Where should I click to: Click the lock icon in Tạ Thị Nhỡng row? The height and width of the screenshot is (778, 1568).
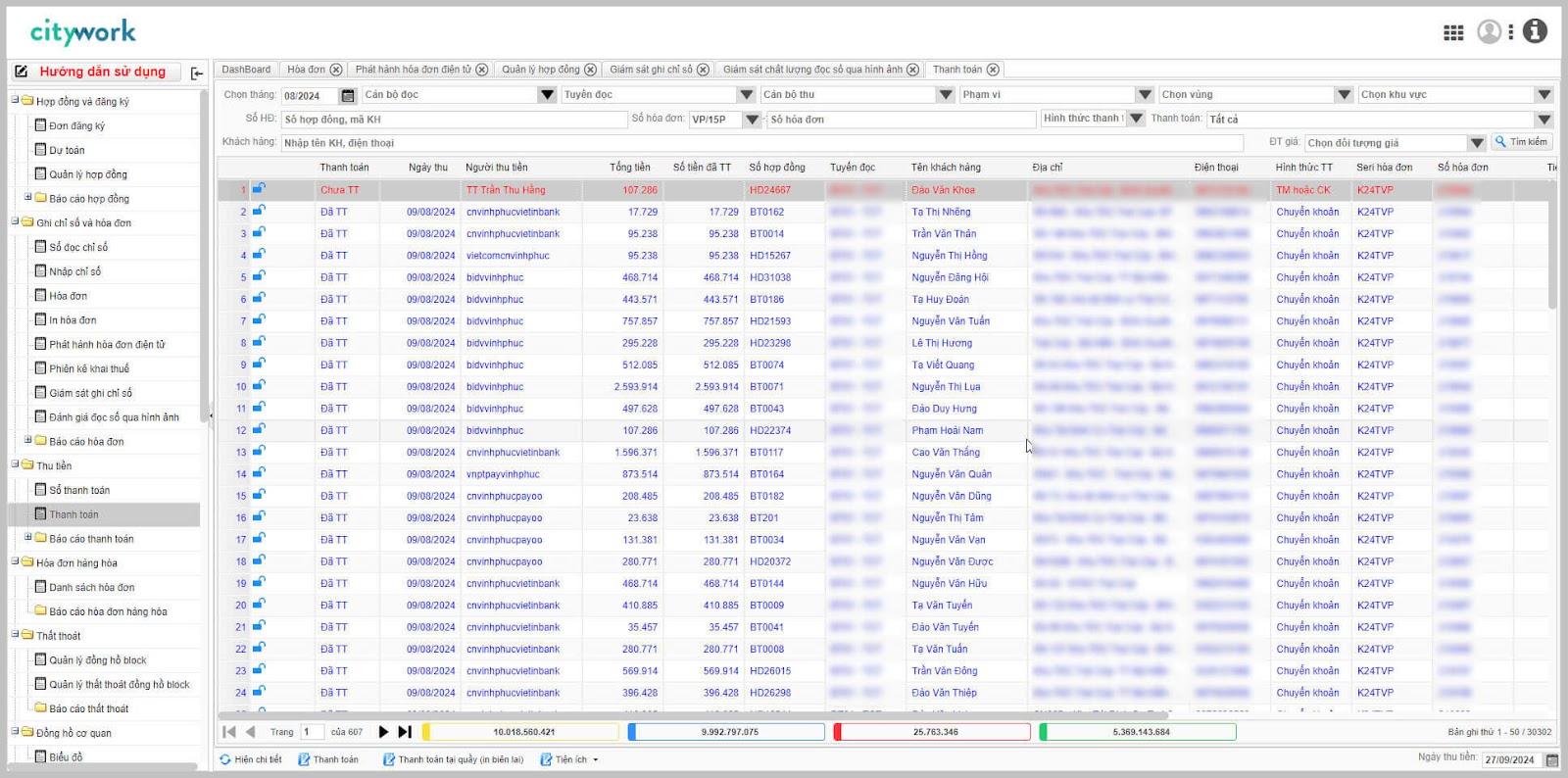[x=259, y=211]
